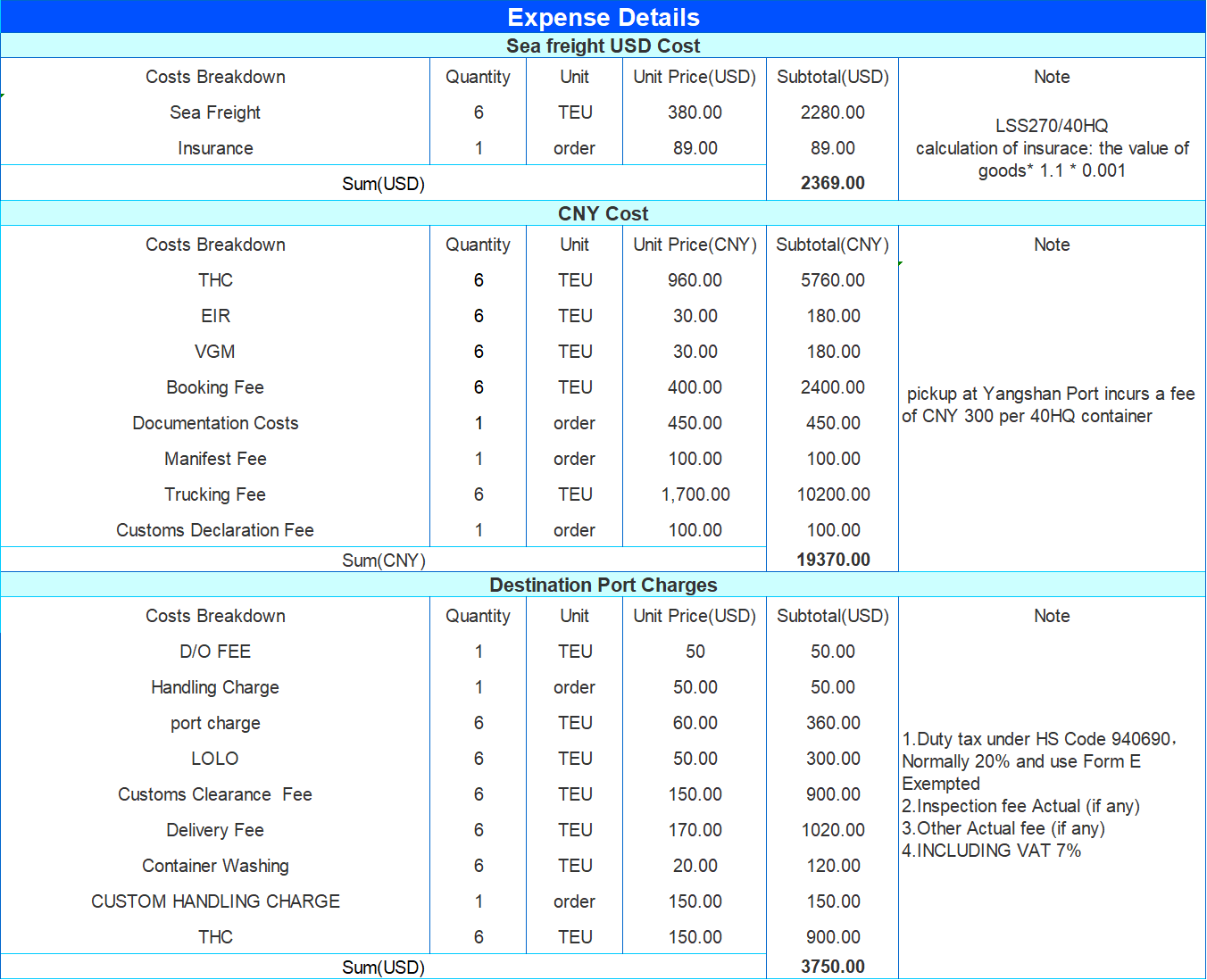Select the THC subtotal 5760.00
The width and height of the screenshot is (1207, 980).
coord(832,280)
